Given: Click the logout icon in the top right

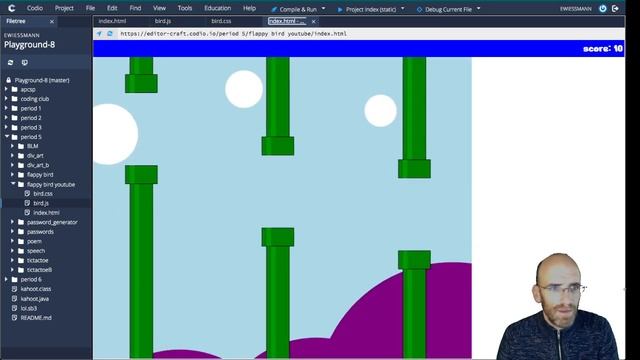Looking at the screenshot, I should (x=615, y=9).
